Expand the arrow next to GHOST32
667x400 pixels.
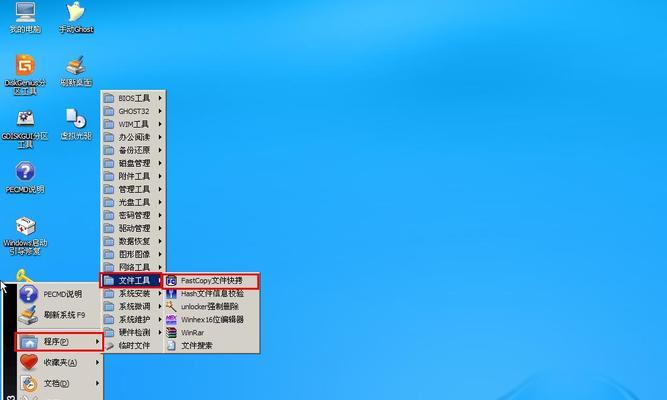click(160, 111)
